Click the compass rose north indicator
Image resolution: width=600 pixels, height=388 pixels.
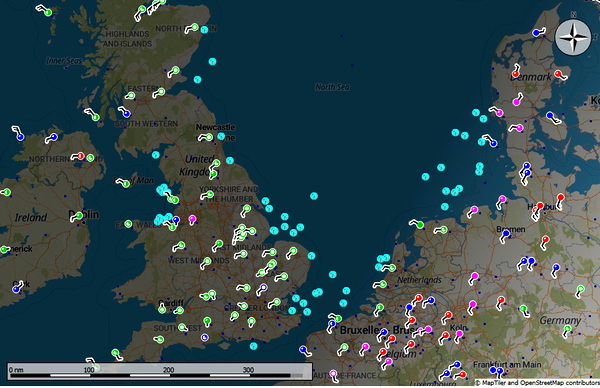tap(573, 37)
